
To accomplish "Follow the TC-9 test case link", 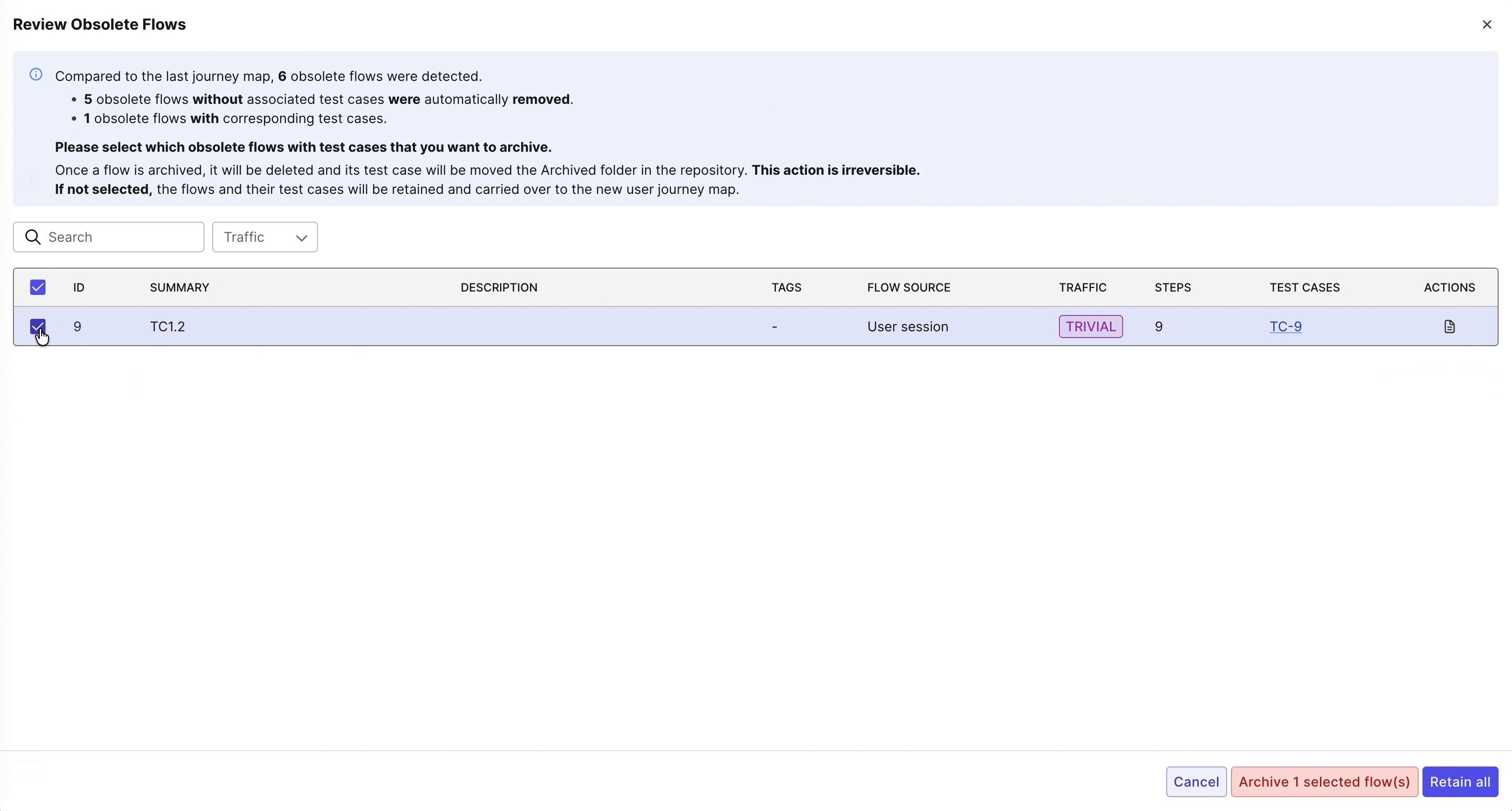I will coord(1285,327).
